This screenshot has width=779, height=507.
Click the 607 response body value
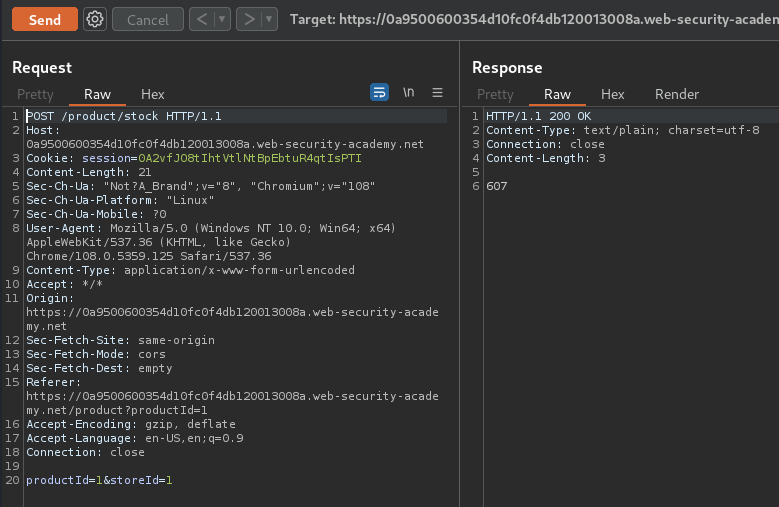click(x=496, y=186)
